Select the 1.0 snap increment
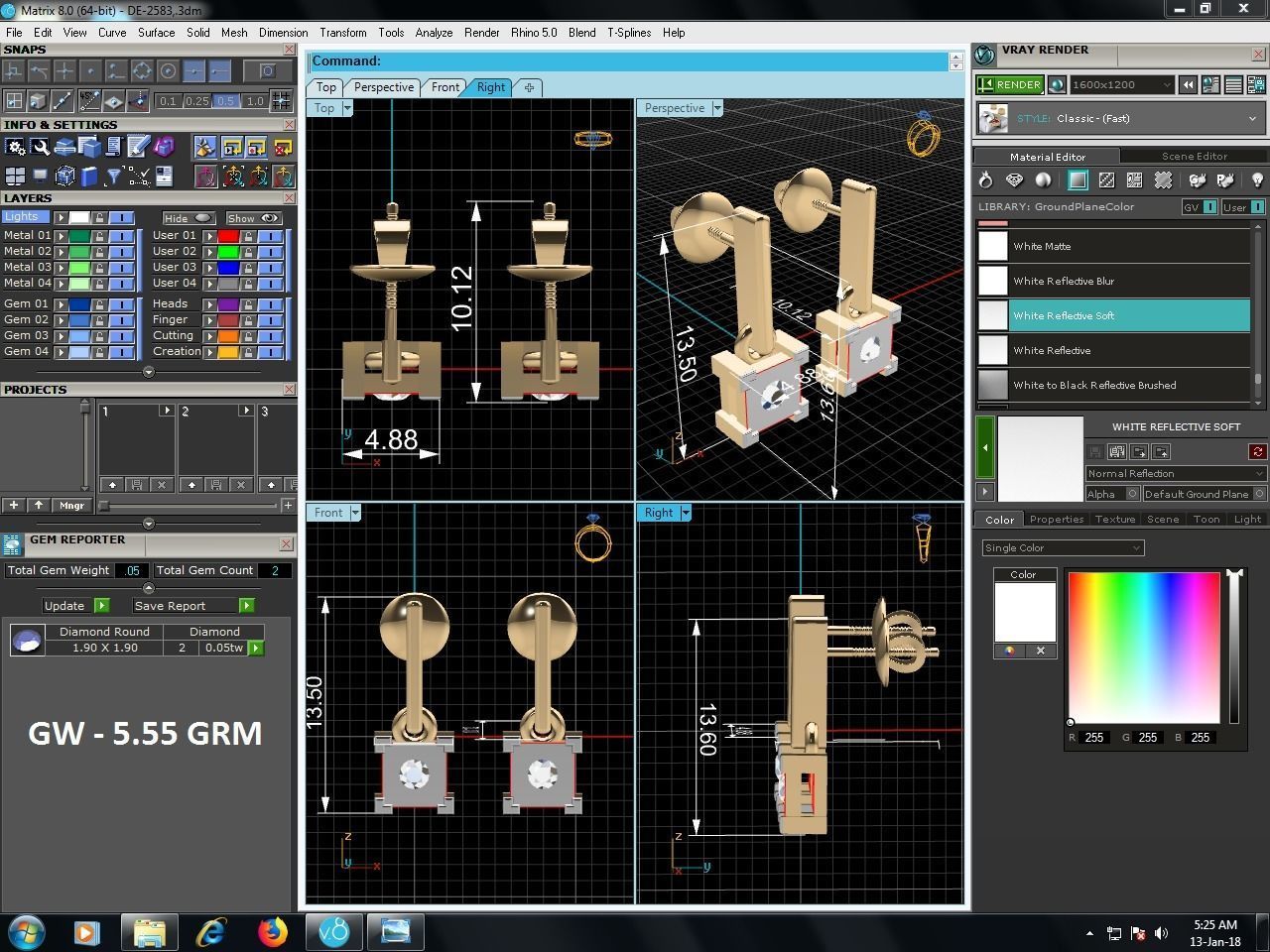 pos(255,101)
